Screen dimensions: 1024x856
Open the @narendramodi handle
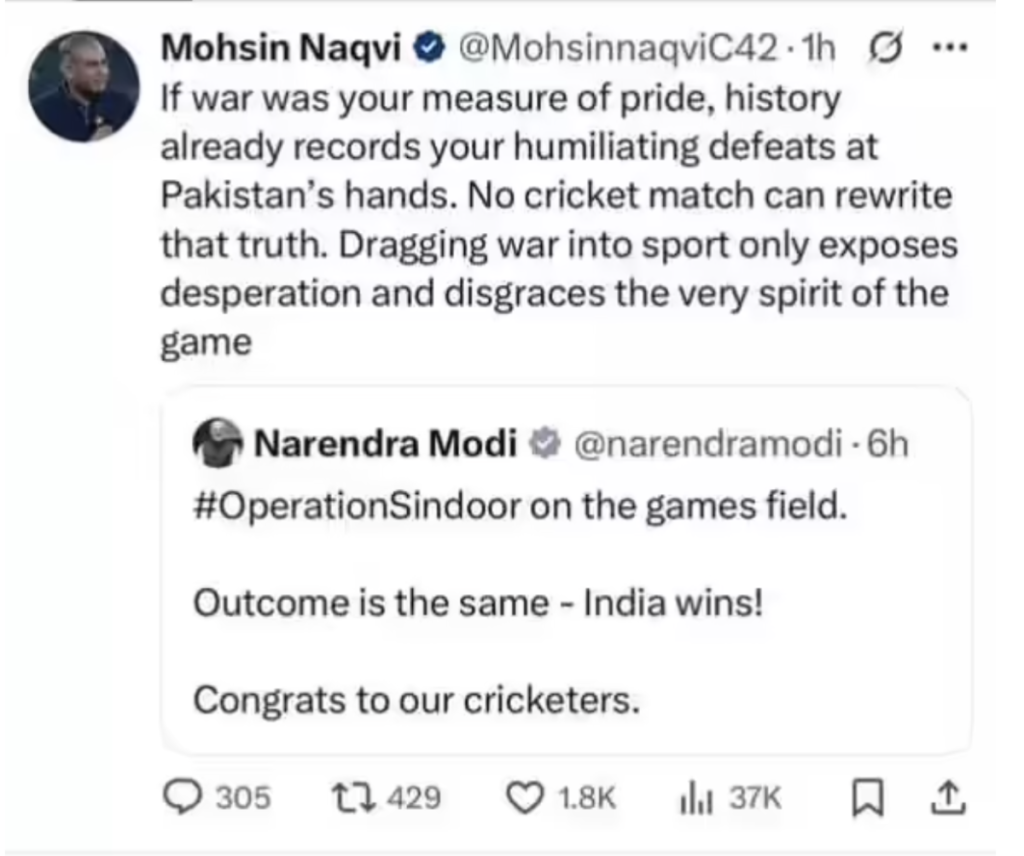pos(706,443)
